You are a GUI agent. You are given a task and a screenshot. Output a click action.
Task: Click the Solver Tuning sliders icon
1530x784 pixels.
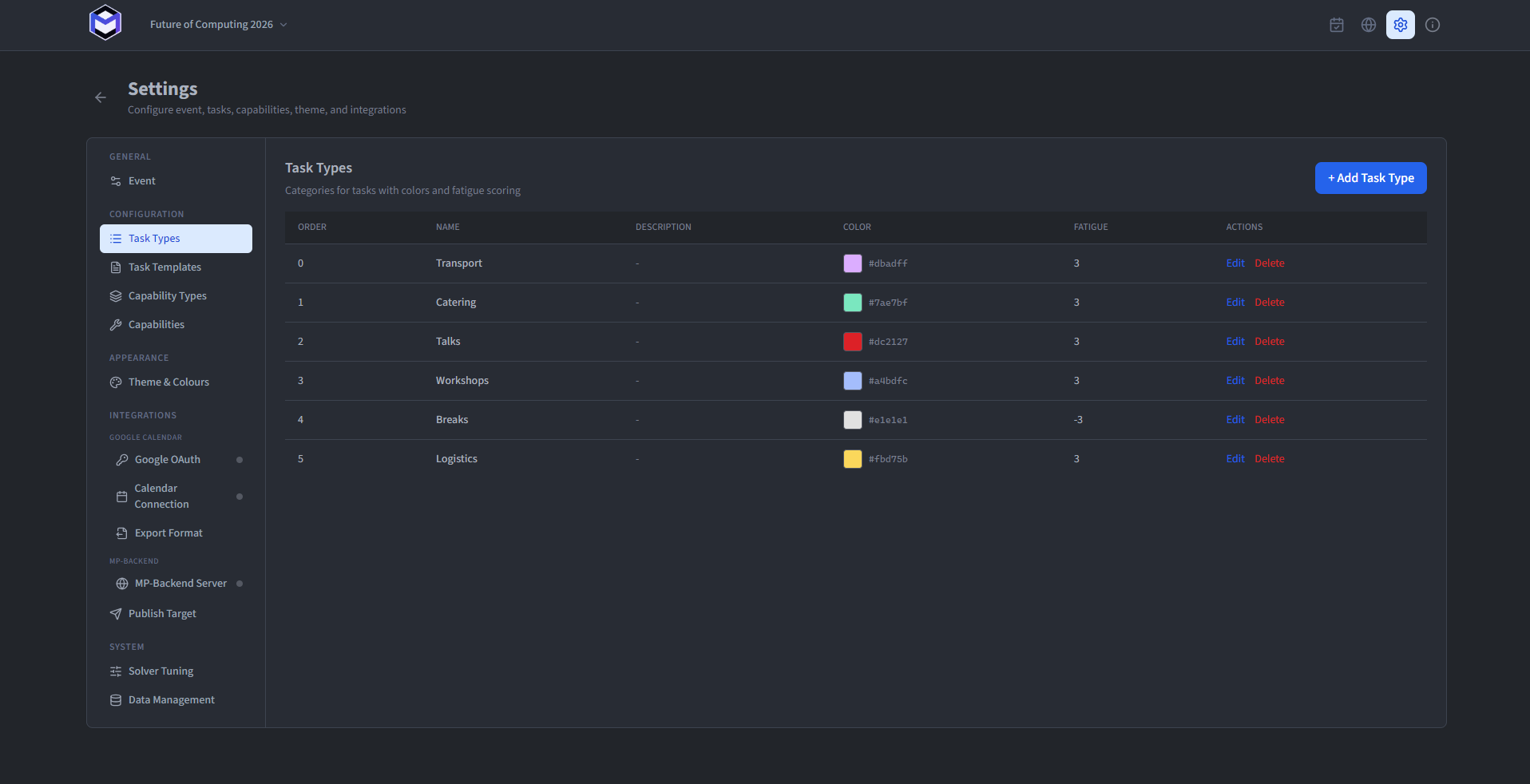tap(116, 671)
